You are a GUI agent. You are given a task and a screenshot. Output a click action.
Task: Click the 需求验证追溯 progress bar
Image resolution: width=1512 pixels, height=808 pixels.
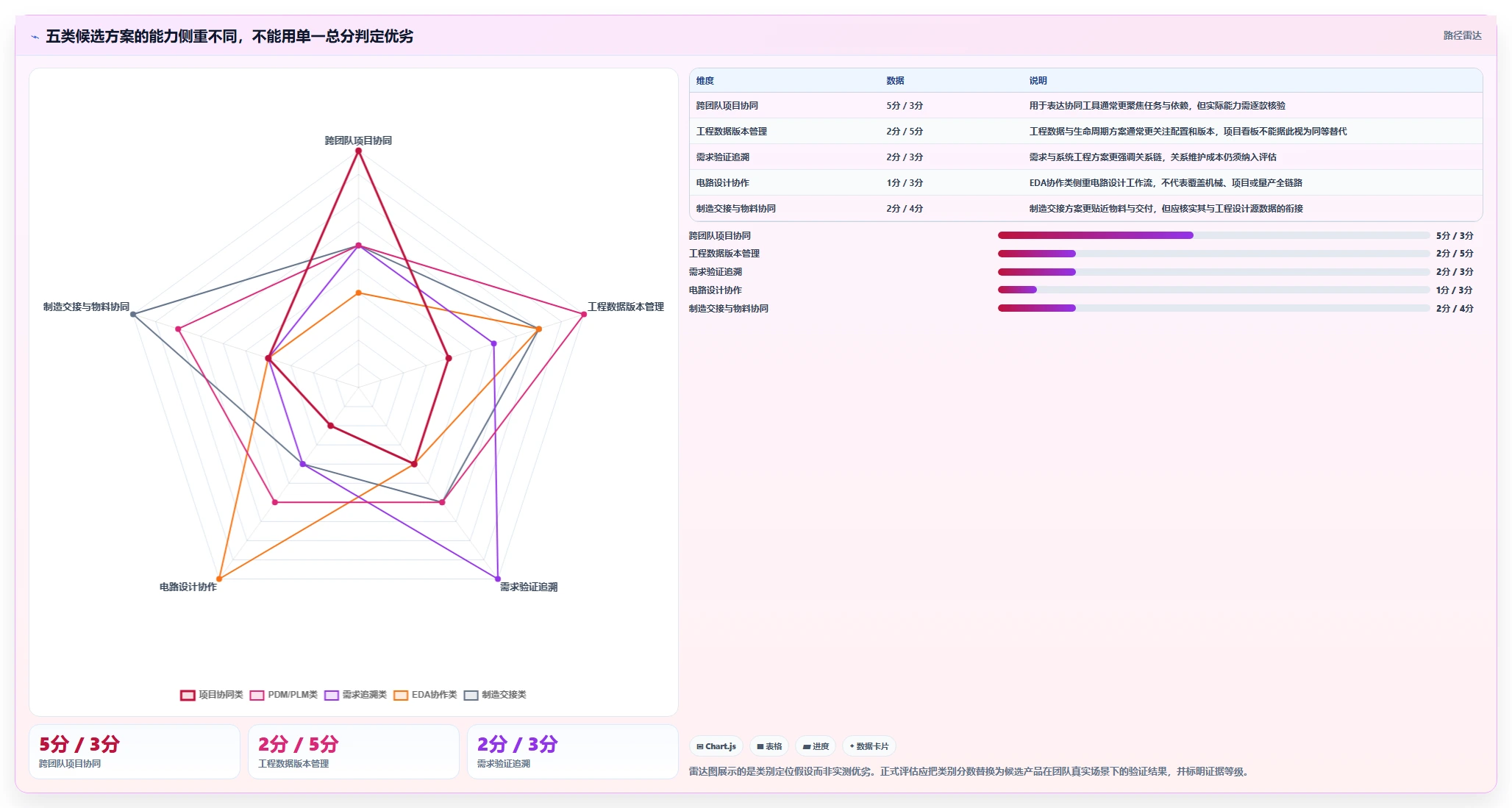1213,272
